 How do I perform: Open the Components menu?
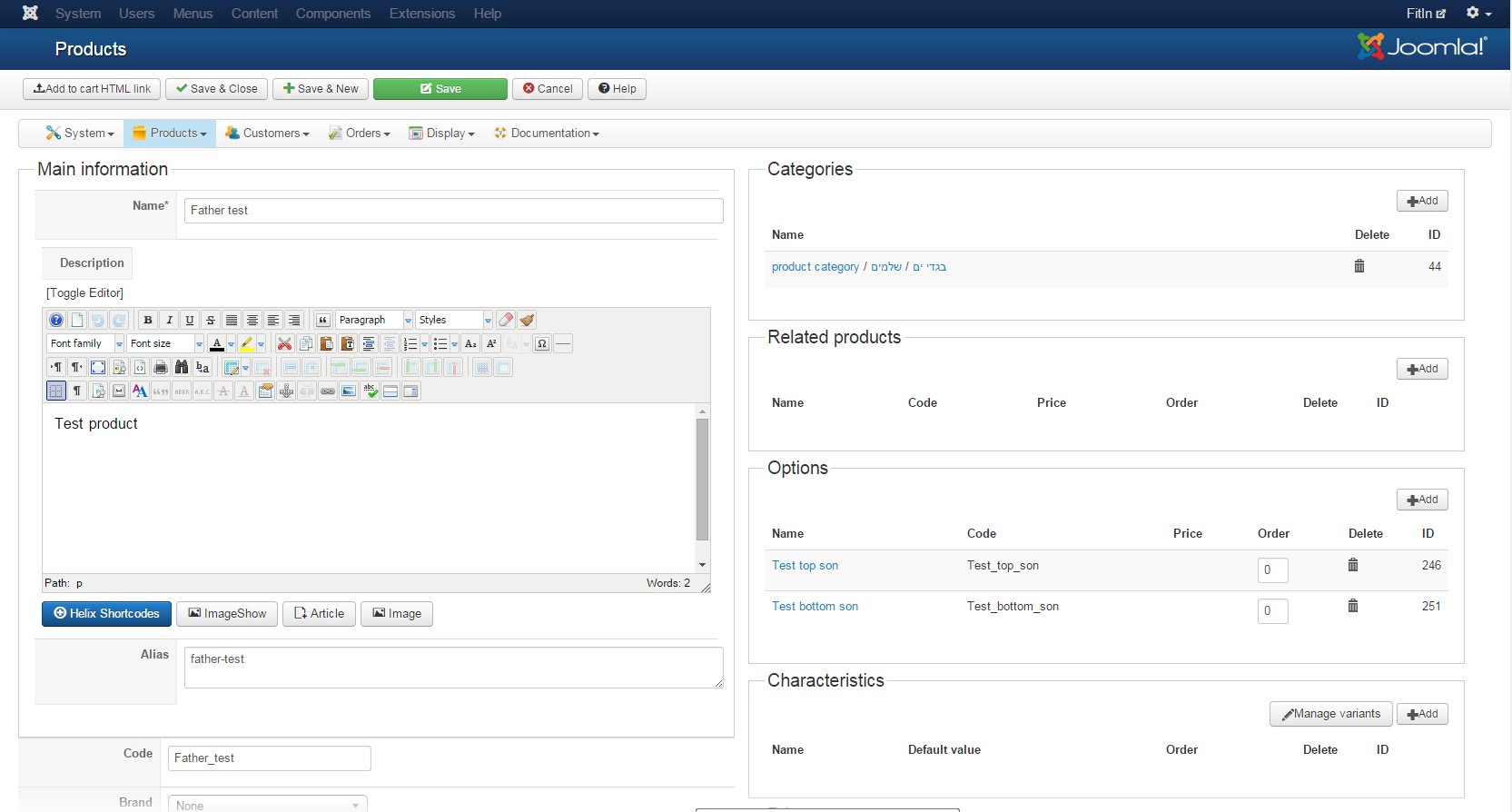pyautogui.click(x=333, y=14)
